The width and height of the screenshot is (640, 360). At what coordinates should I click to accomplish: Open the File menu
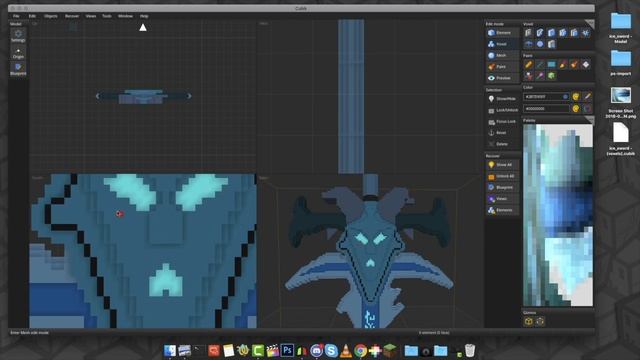click(16, 16)
